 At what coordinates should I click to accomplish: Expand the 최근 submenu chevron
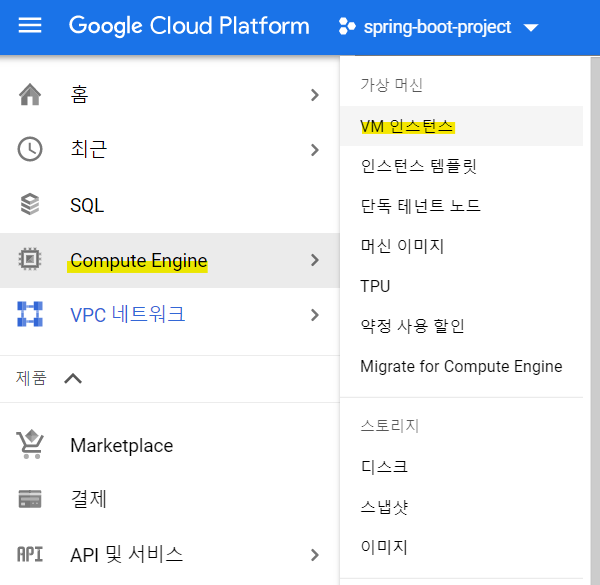[x=315, y=150]
